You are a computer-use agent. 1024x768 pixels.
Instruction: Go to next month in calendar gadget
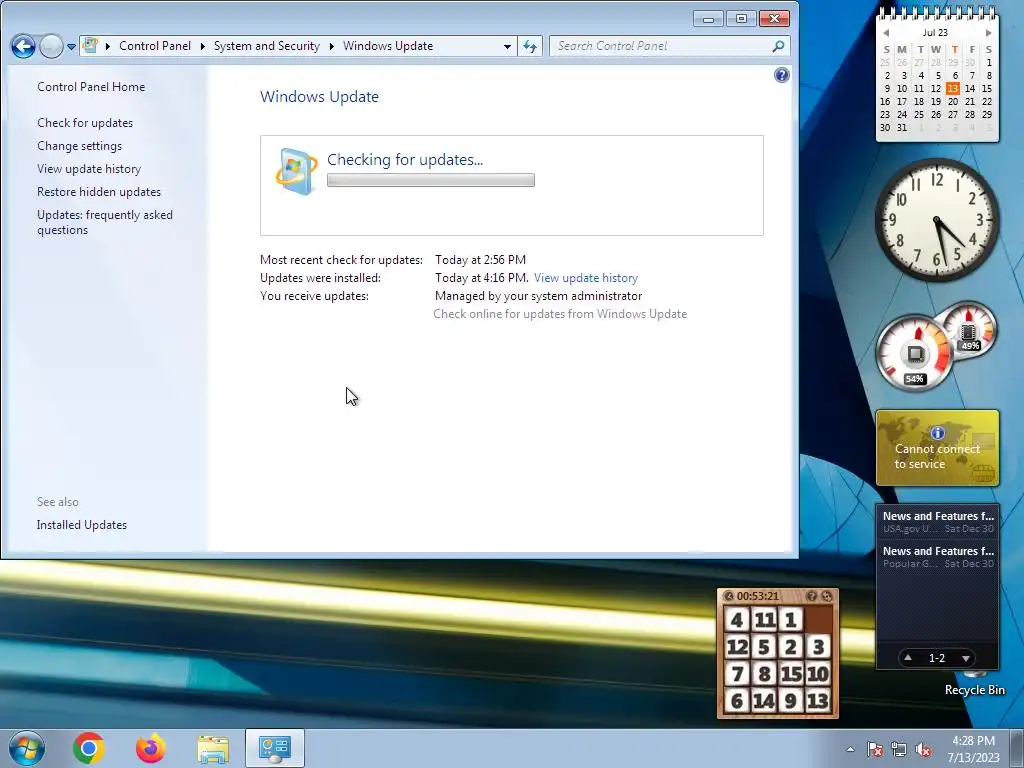(988, 33)
